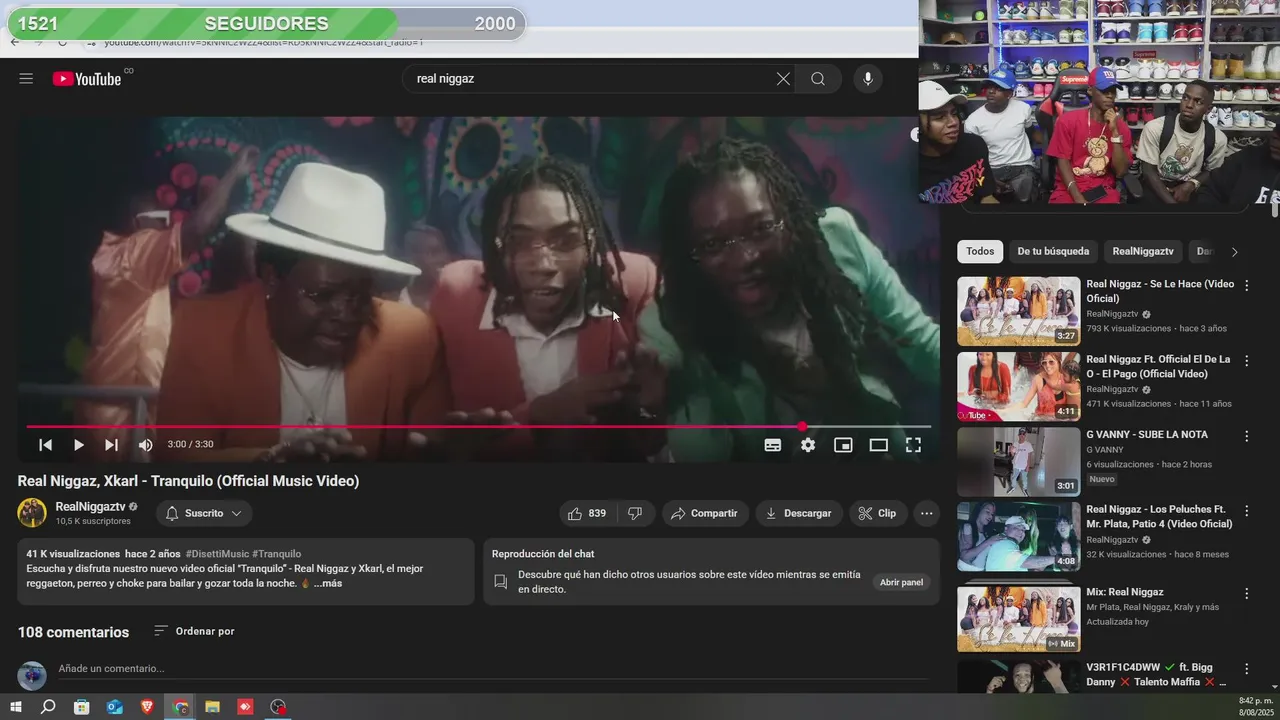The width and height of the screenshot is (1280, 720).
Task: Click the #Tranquilo hashtag
Action: click(277, 553)
